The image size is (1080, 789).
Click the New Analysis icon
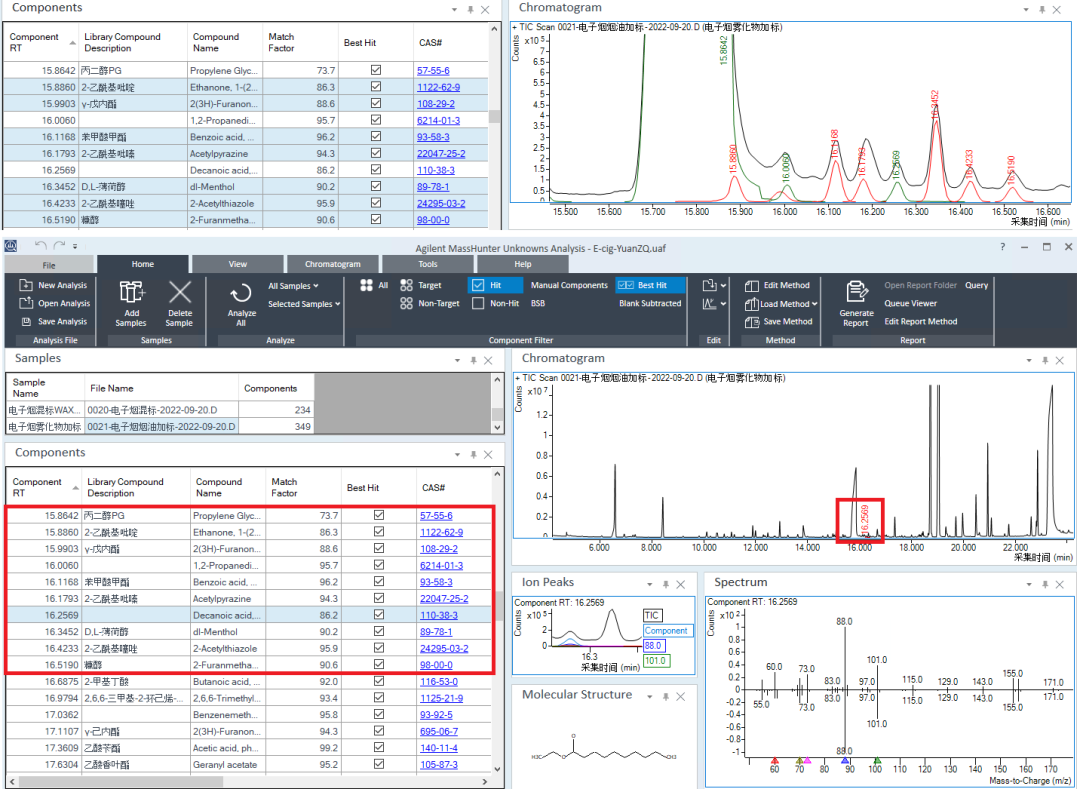click(26, 285)
